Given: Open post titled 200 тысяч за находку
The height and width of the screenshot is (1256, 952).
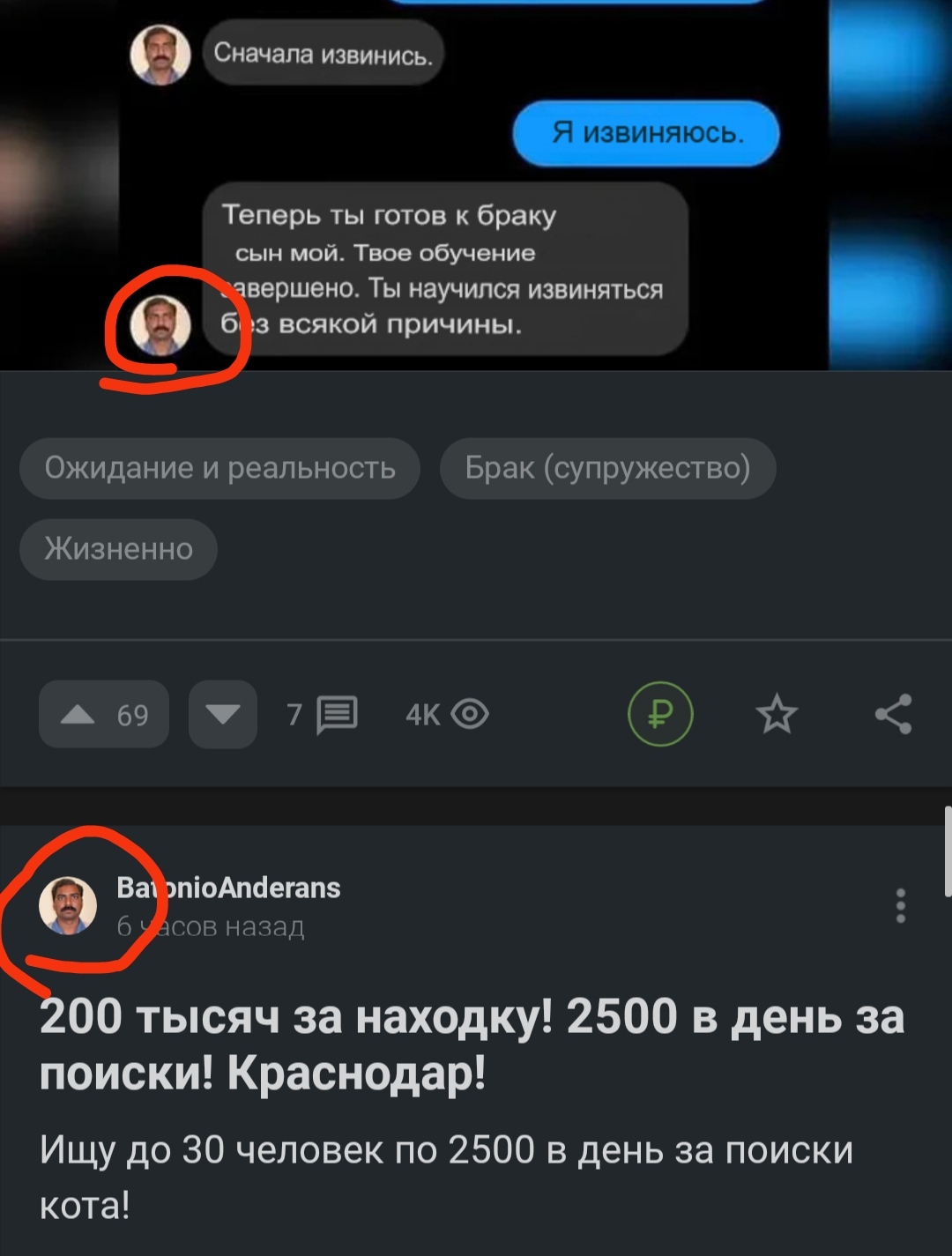Looking at the screenshot, I should (x=472, y=1044).
